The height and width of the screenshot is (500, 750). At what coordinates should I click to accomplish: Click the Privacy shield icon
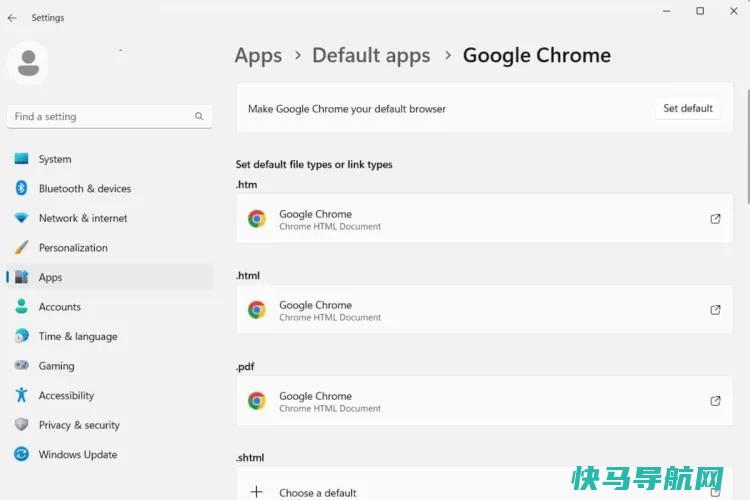point(22,424)
